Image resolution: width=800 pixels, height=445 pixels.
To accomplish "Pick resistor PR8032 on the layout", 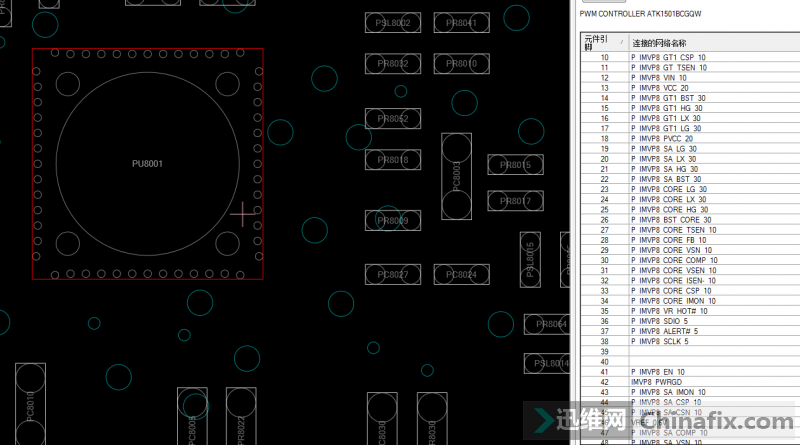I will (392, 64).
